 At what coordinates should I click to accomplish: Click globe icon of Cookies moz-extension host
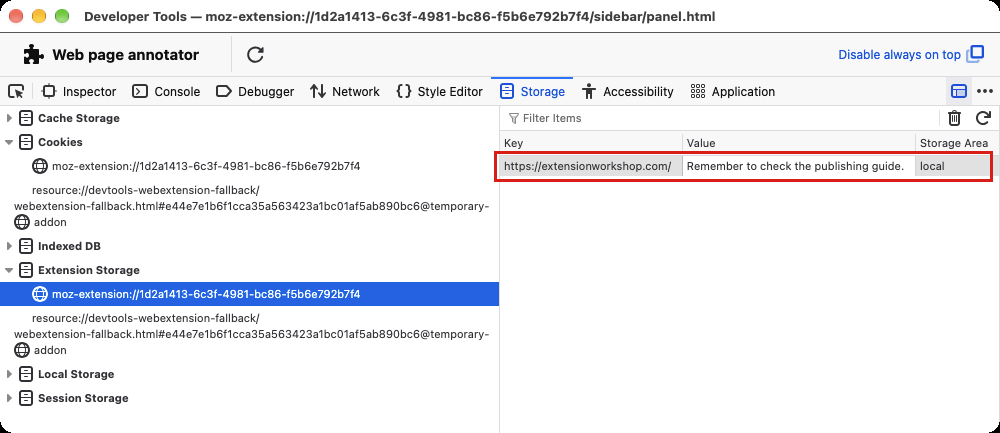tap(40, 166)
